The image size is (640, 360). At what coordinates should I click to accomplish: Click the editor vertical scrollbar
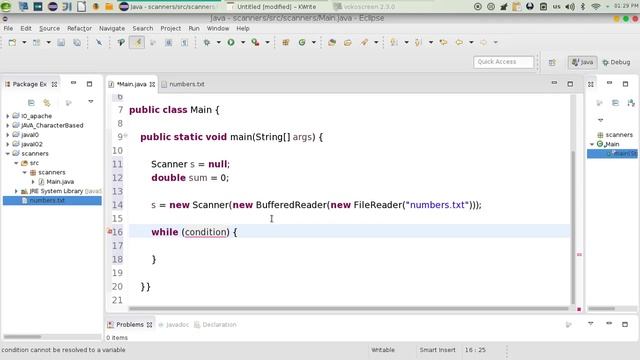(x=573, y=227)
